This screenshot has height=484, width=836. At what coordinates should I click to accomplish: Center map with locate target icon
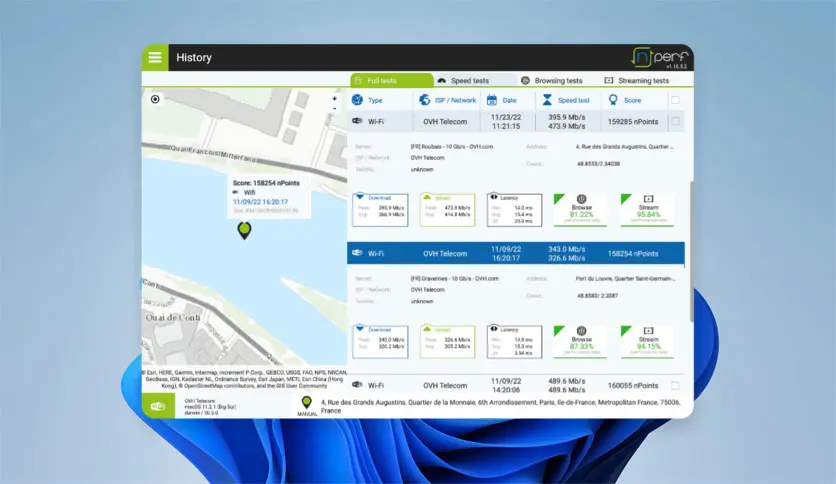coord(155,99)
